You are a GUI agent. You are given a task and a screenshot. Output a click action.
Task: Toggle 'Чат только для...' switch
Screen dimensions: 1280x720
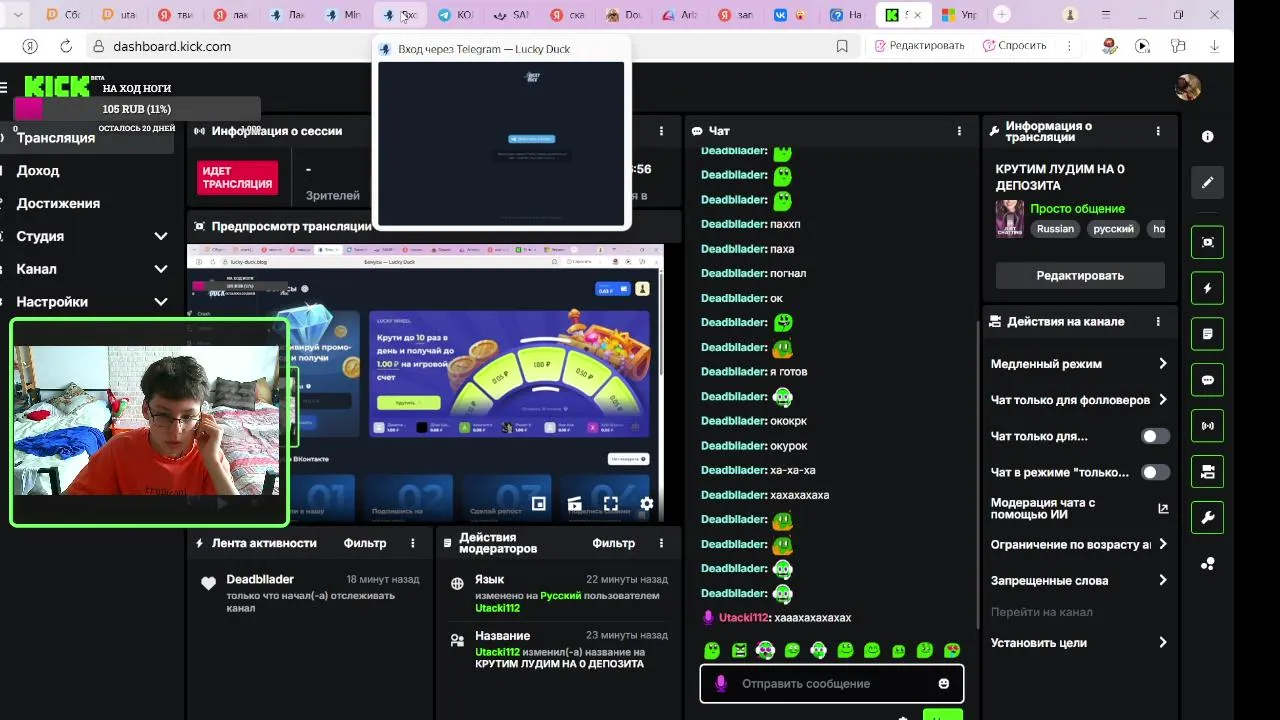1155,436
